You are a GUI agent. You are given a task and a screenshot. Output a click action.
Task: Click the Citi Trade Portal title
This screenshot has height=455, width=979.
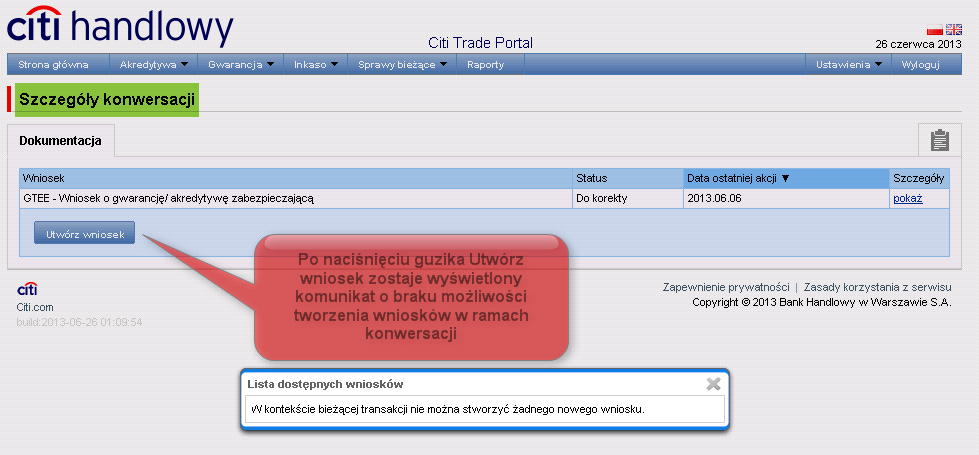click(481, 43)
